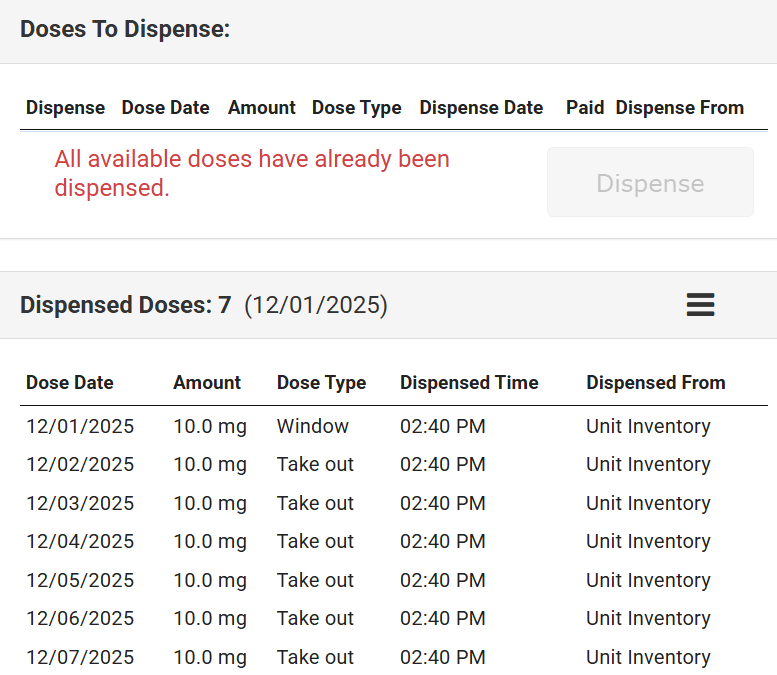Click the Dose Date header in Dispensed Doses
The height and width of the screenshot is (675, 777).
[x=70, y=383]
